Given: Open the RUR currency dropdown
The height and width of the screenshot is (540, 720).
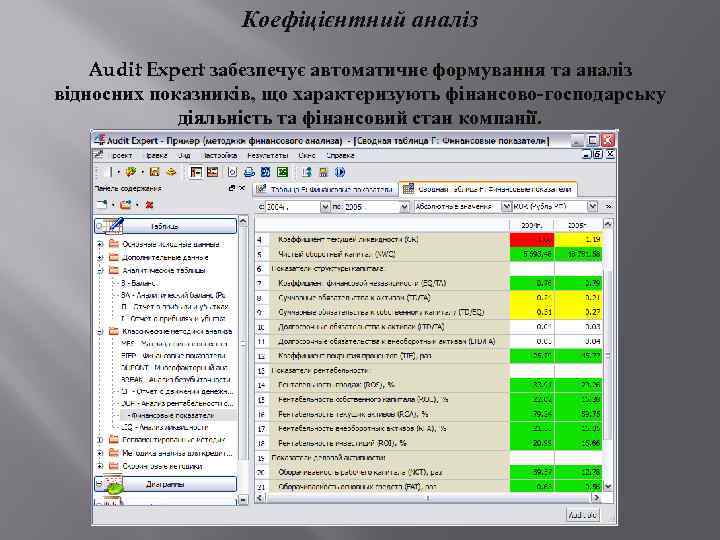Looking at the screenshot, I should point(592,207).
